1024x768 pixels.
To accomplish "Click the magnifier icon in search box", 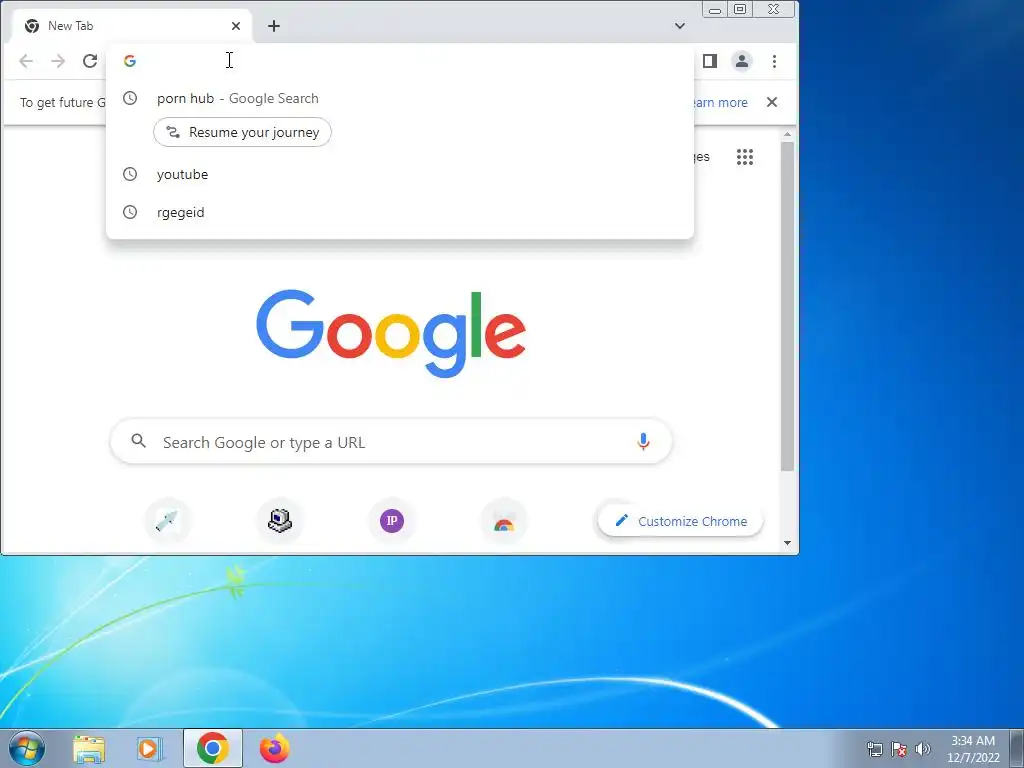I will click(x=138, y=441).
